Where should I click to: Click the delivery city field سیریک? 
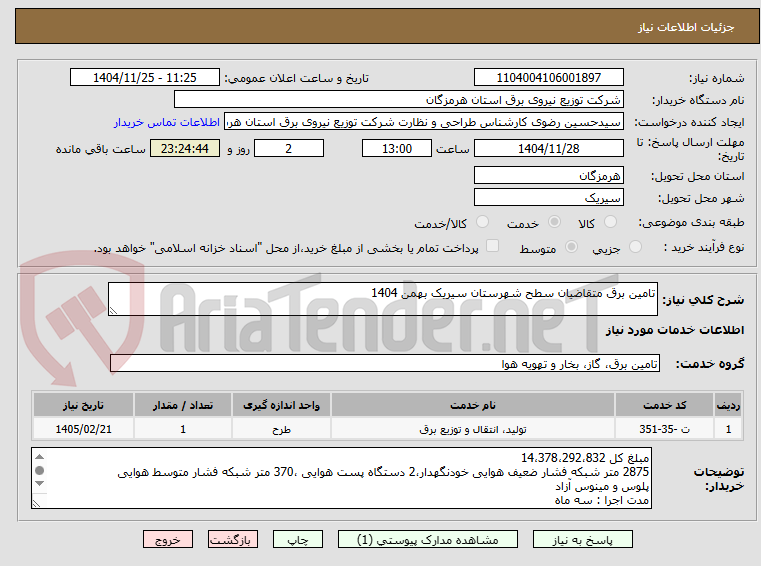click(x=548, y=198)
